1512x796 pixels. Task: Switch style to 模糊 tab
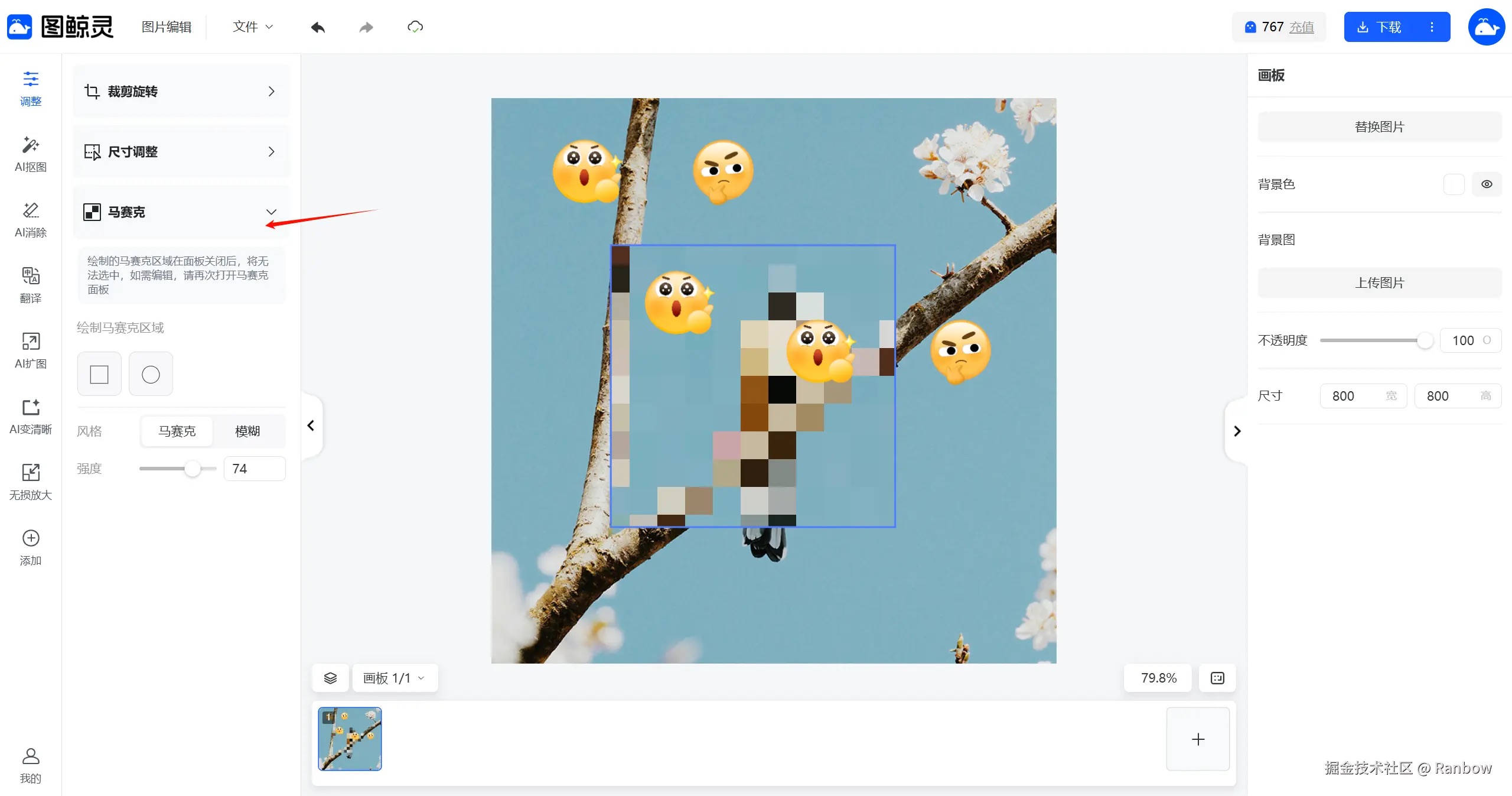[247, 431]
